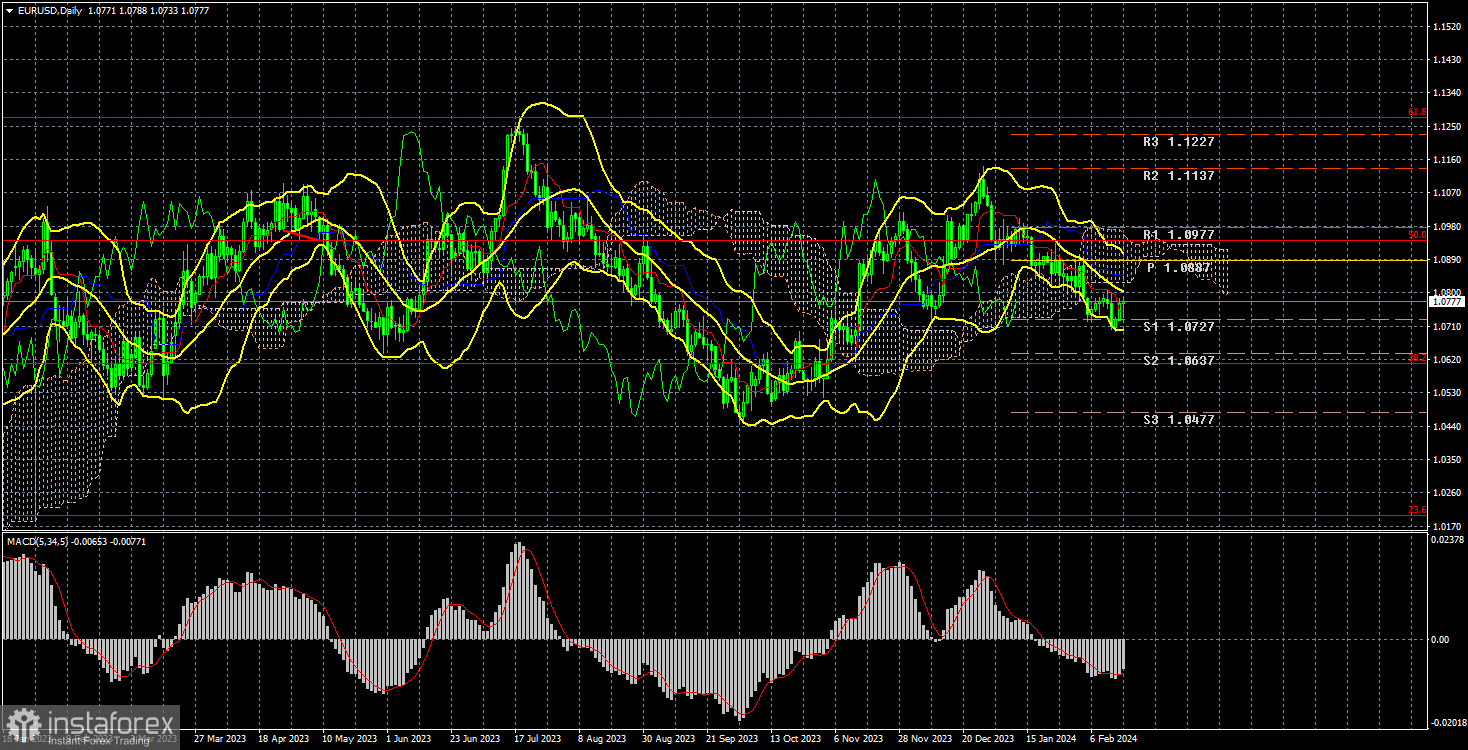Click the 23.6 Fibonacci level label

click(1417, 510)
